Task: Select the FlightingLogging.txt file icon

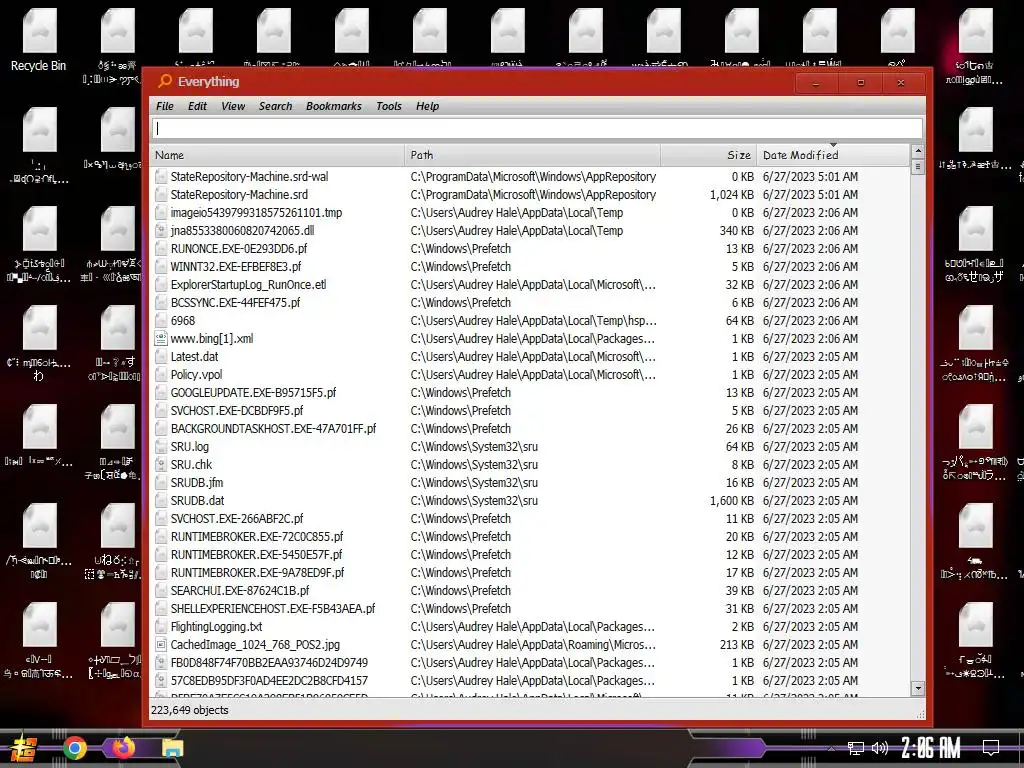Action: point(161,626)
